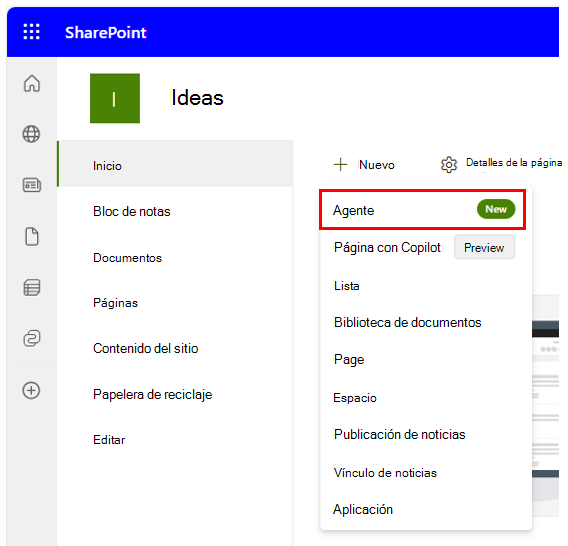
Task: Open the Nuevo dropdown button
Action: pos(364,165)
